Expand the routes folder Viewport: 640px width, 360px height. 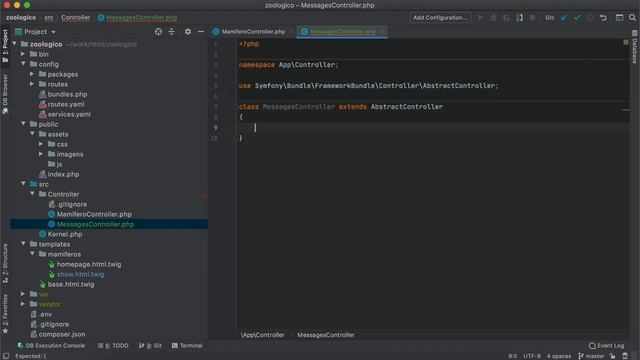click(x=32, y=84)
